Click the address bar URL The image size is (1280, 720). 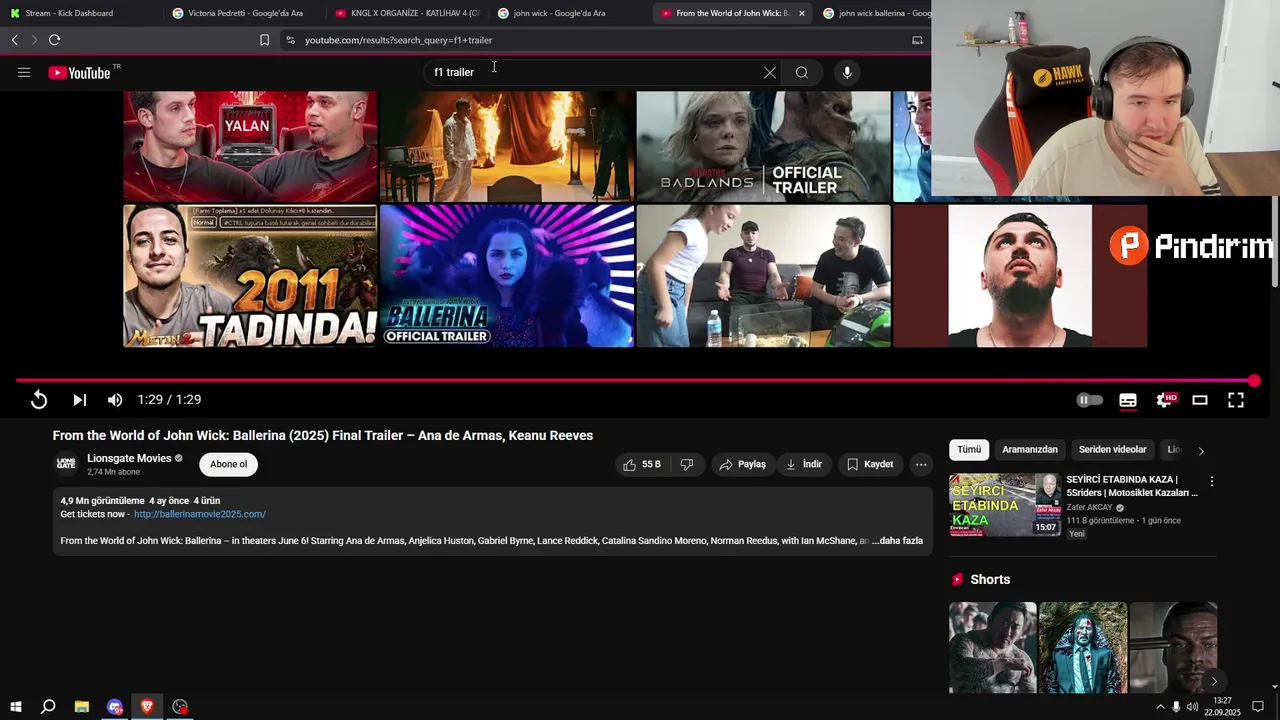pos(398,40)
